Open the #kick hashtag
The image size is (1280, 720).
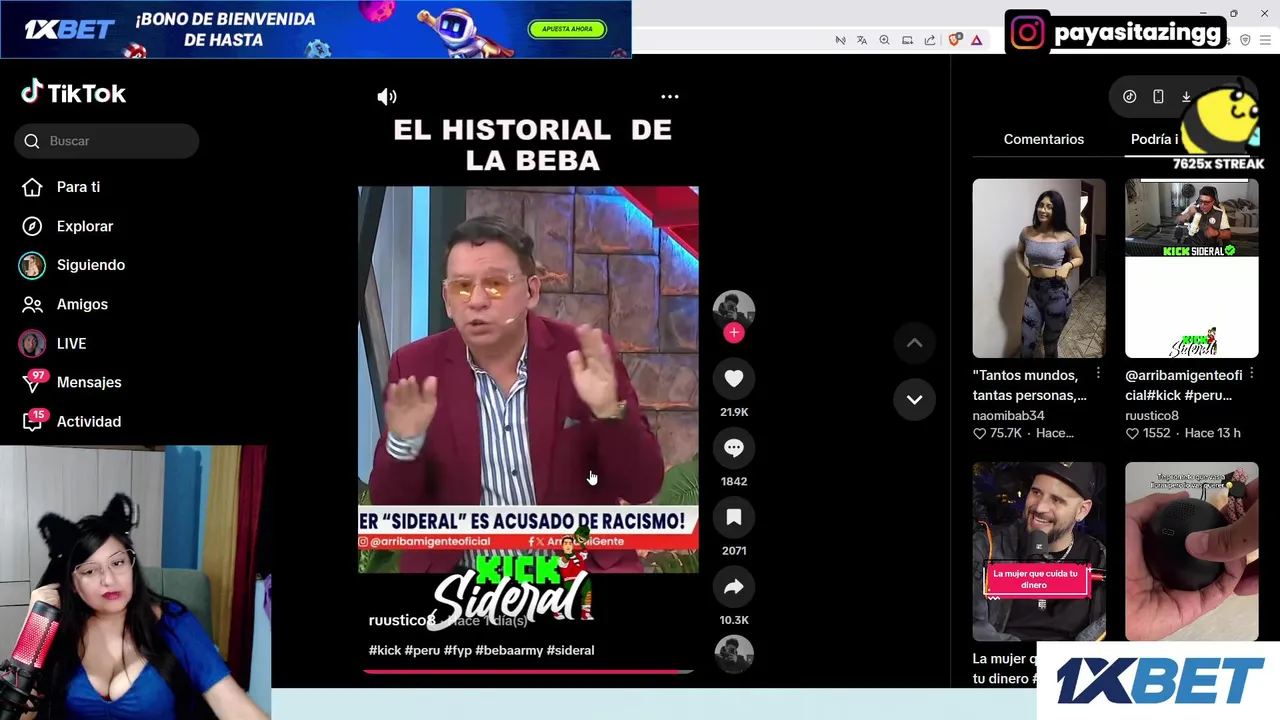click(x=385, y=650)
